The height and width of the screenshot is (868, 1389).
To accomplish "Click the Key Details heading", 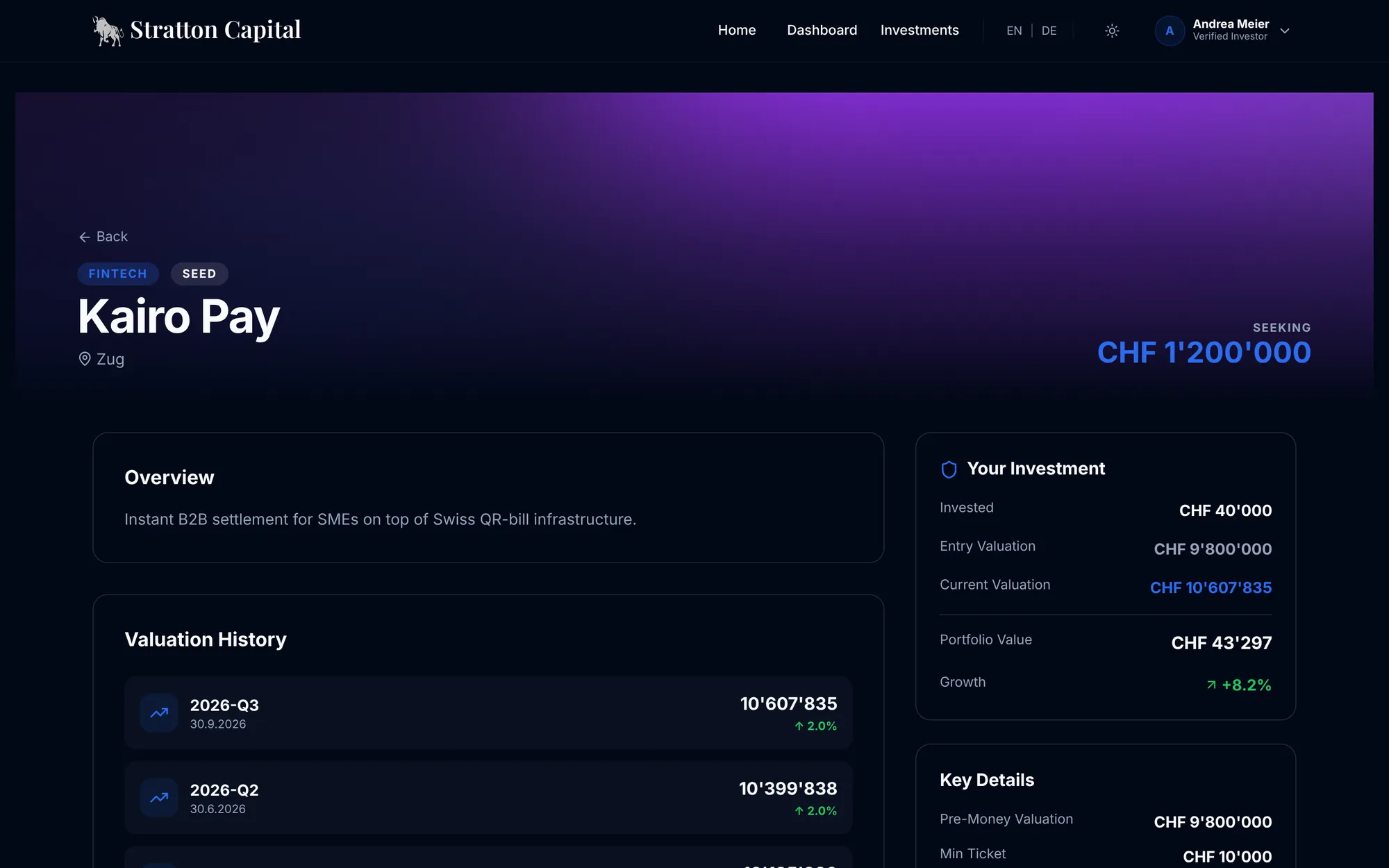I will 987,780.
